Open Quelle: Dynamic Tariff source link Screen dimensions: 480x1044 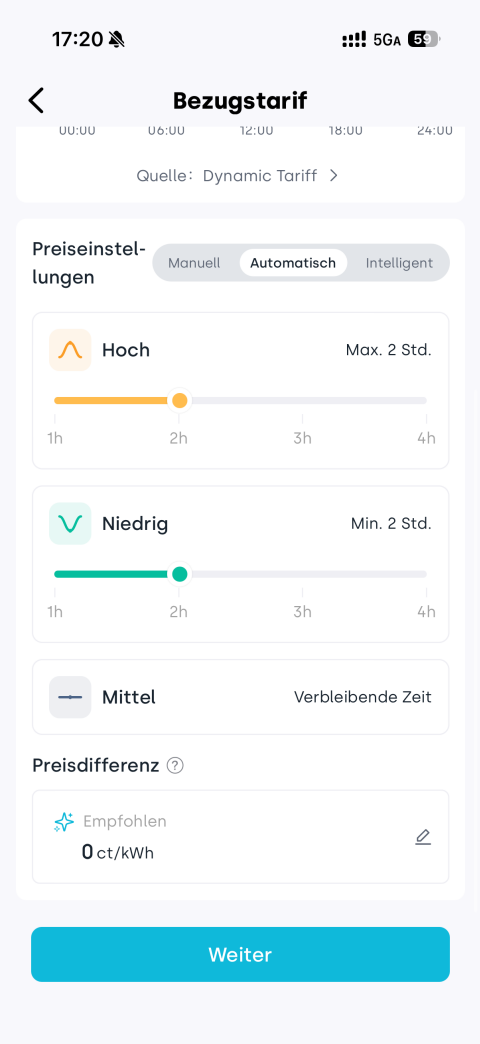(238, 176)
